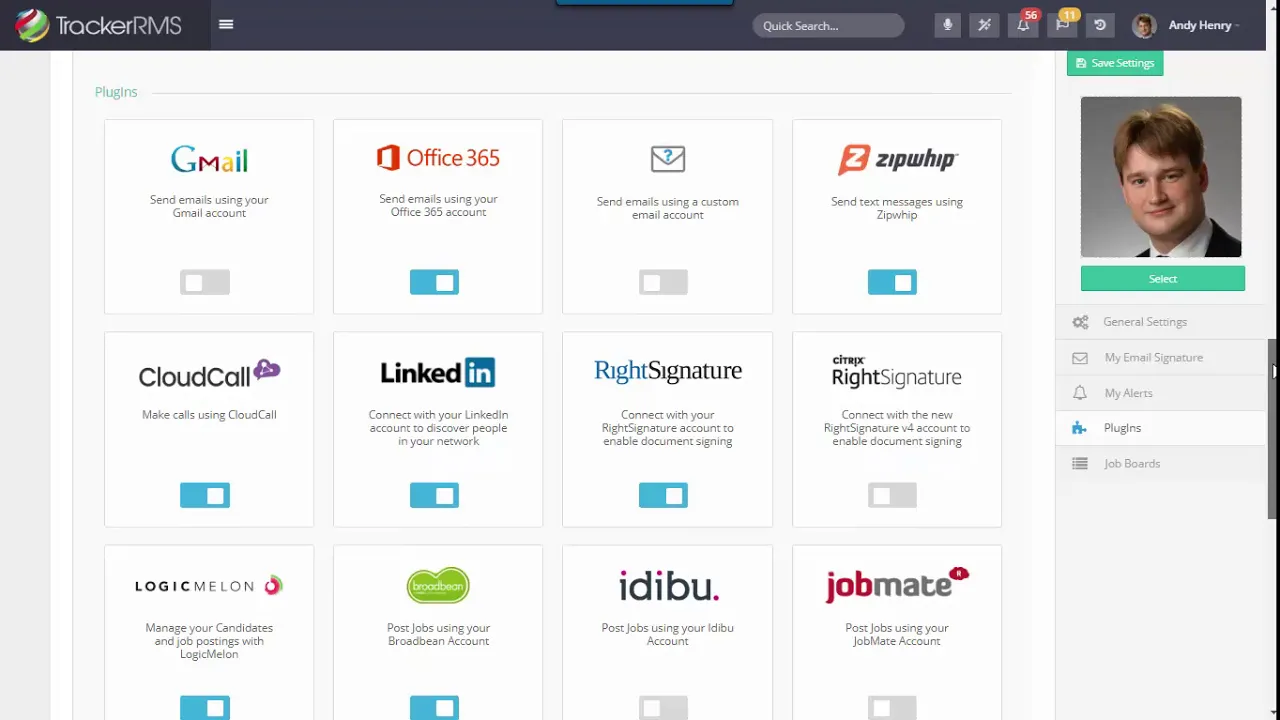Click 'Manage your Candidates and job postings' text
The width and height of the screenshot is (1280, 720).
pos(209,641)
